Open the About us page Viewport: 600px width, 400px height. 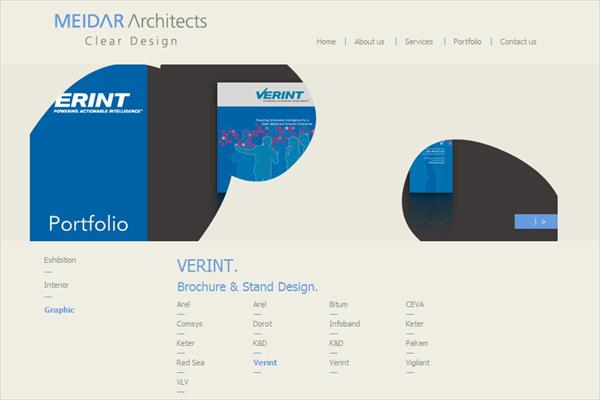(369, 42)
